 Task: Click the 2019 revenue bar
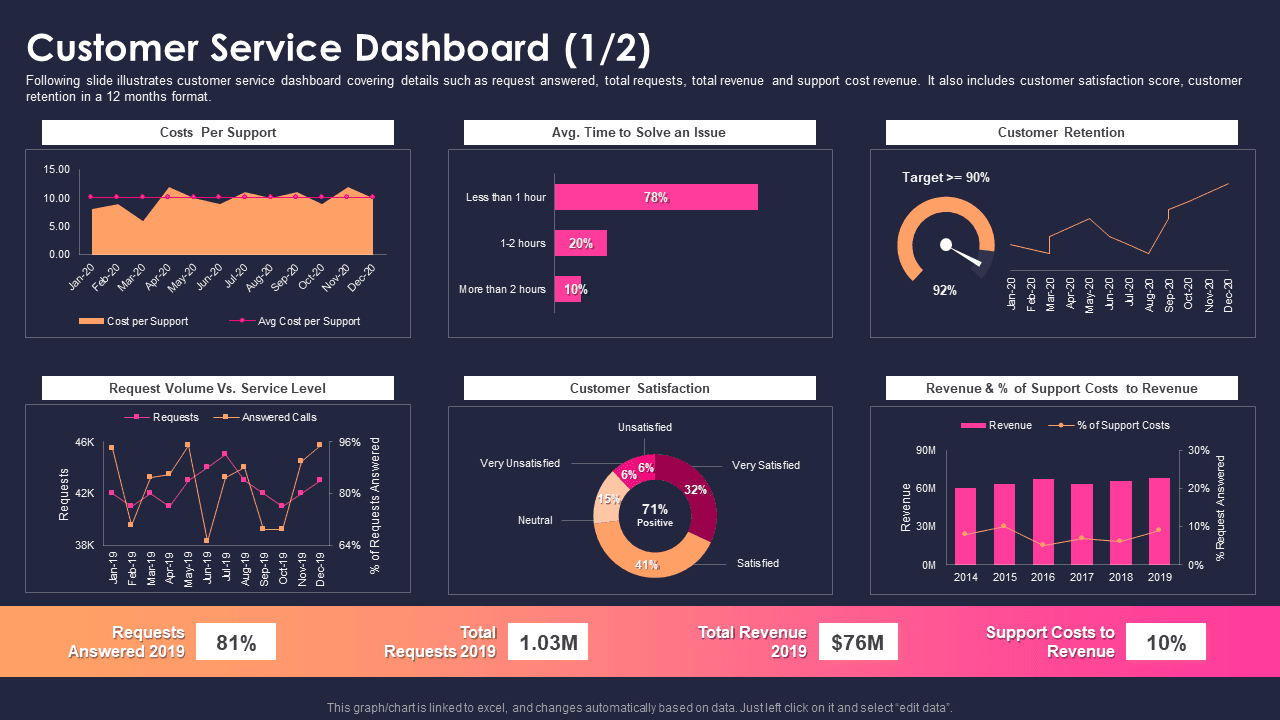tap(1159, 521)
